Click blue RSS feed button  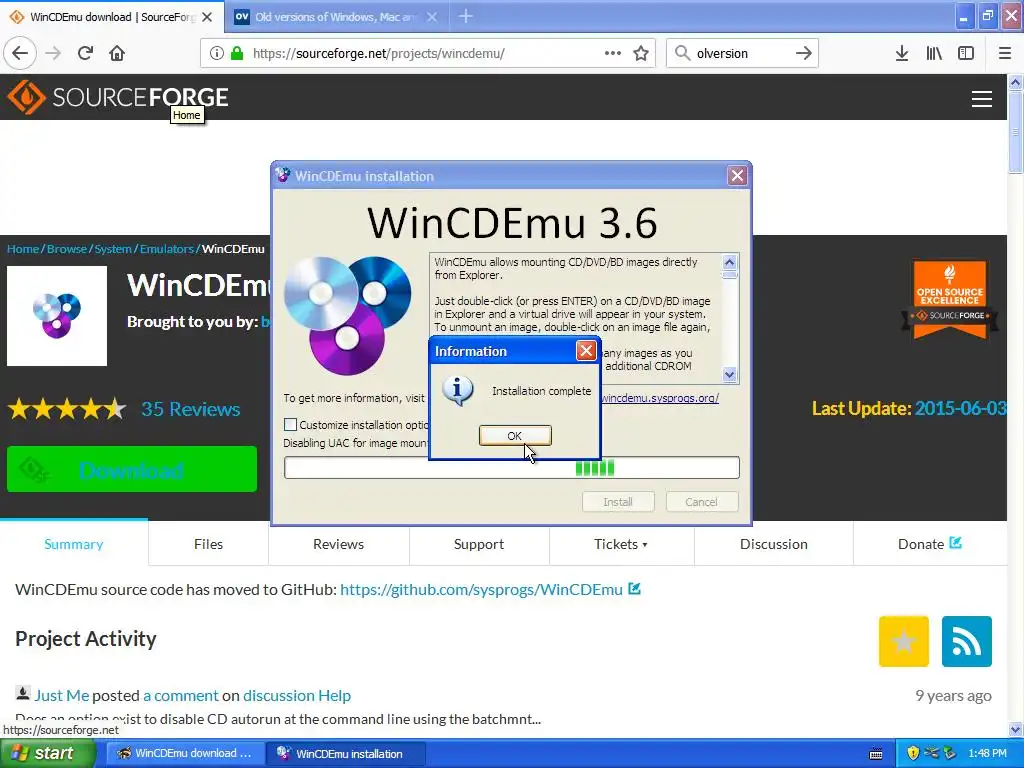pos(967,641)
